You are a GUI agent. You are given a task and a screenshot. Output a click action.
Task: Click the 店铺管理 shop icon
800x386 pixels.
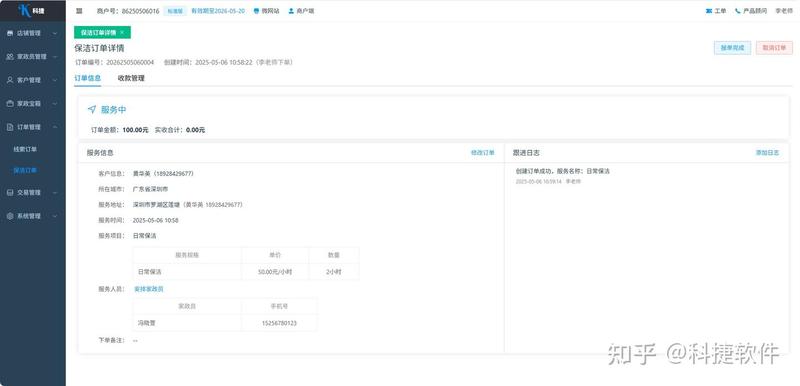pyautogui.click(x=10, y=33)
